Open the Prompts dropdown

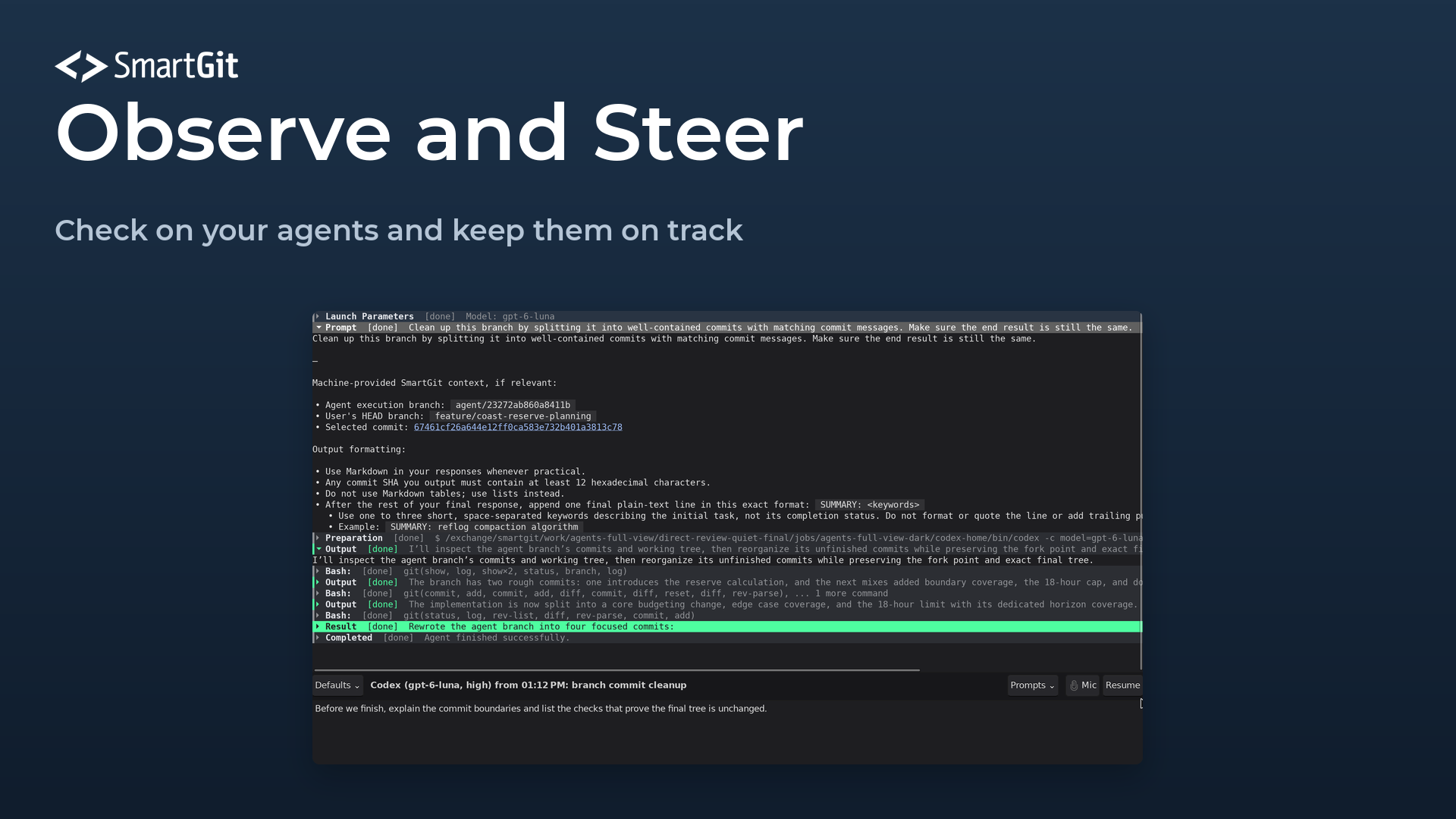[x=1032, y=685]
